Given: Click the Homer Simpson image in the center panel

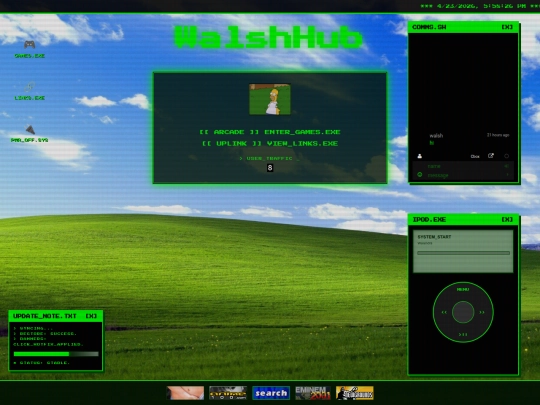Looking at the screenshot, I should 270,99.
